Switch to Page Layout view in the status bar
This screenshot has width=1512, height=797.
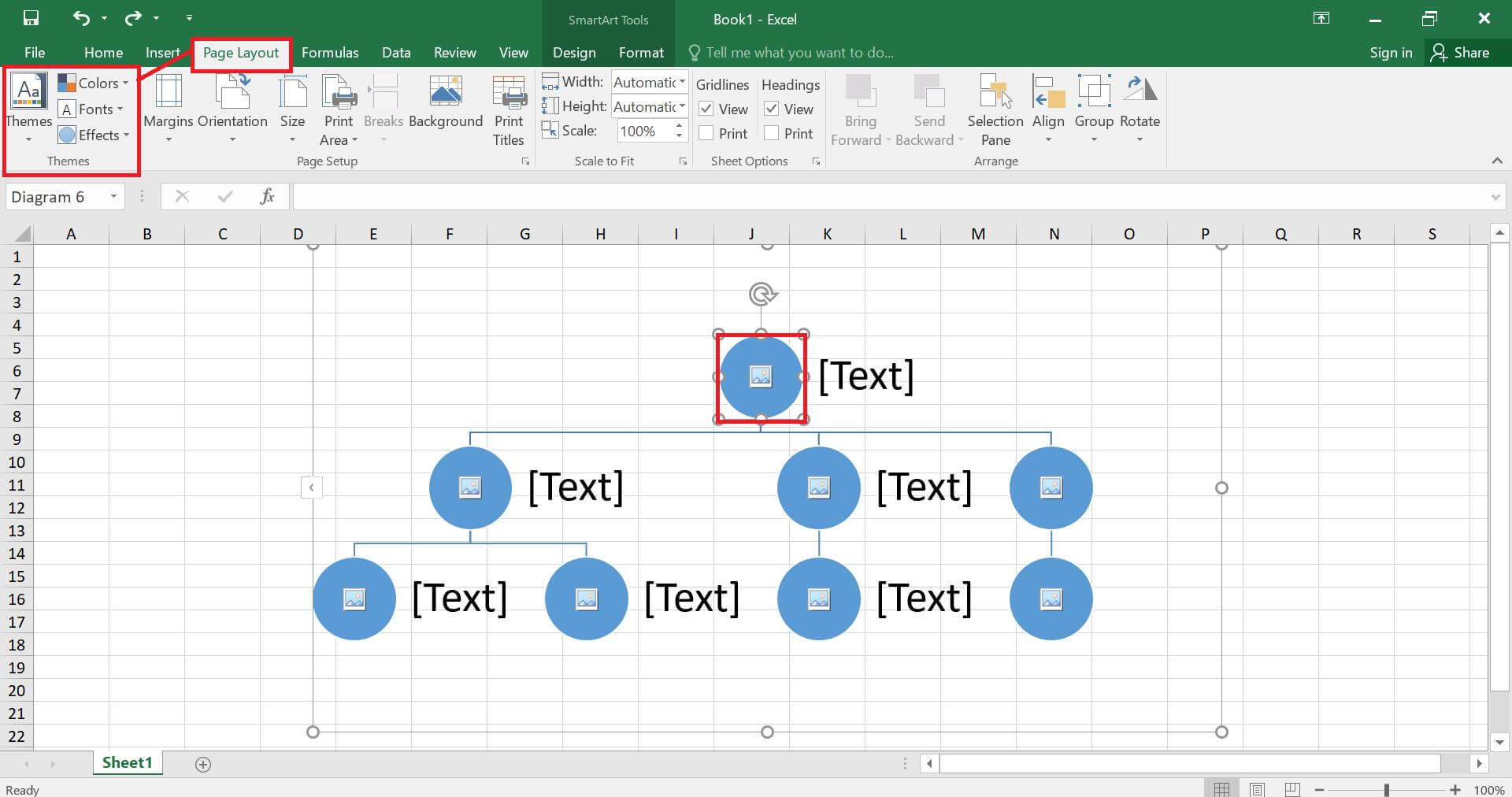pyautogui.click(x=1257, y=789)
